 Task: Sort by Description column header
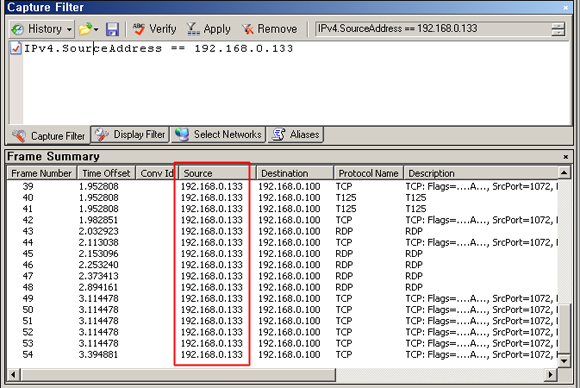click(481, 173)
